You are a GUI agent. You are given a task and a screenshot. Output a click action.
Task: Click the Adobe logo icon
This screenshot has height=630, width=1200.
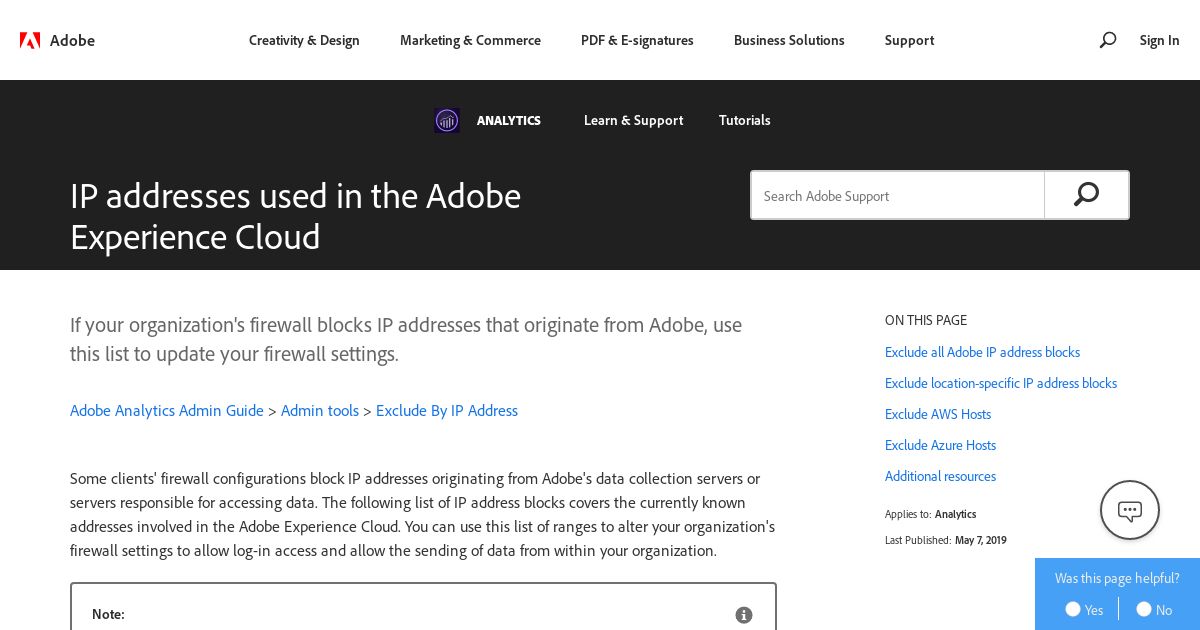pyautogui.click(x=30, y=40)
